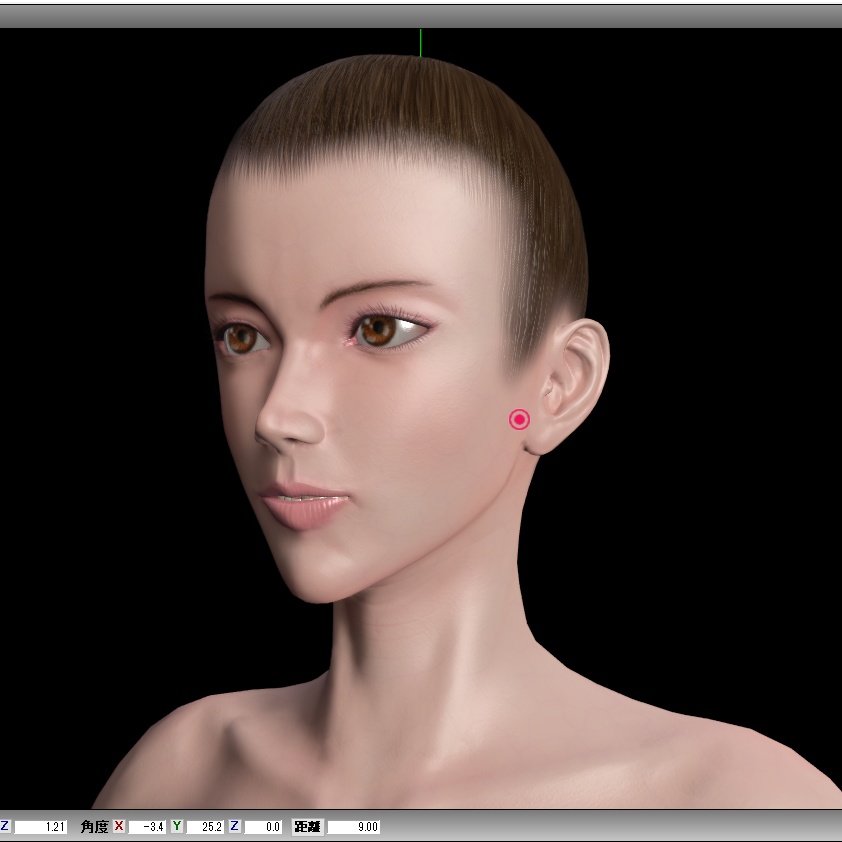Click the blue Z angle axis label
The width and height of the screenshot is (842, 842).
coord(235,827)
